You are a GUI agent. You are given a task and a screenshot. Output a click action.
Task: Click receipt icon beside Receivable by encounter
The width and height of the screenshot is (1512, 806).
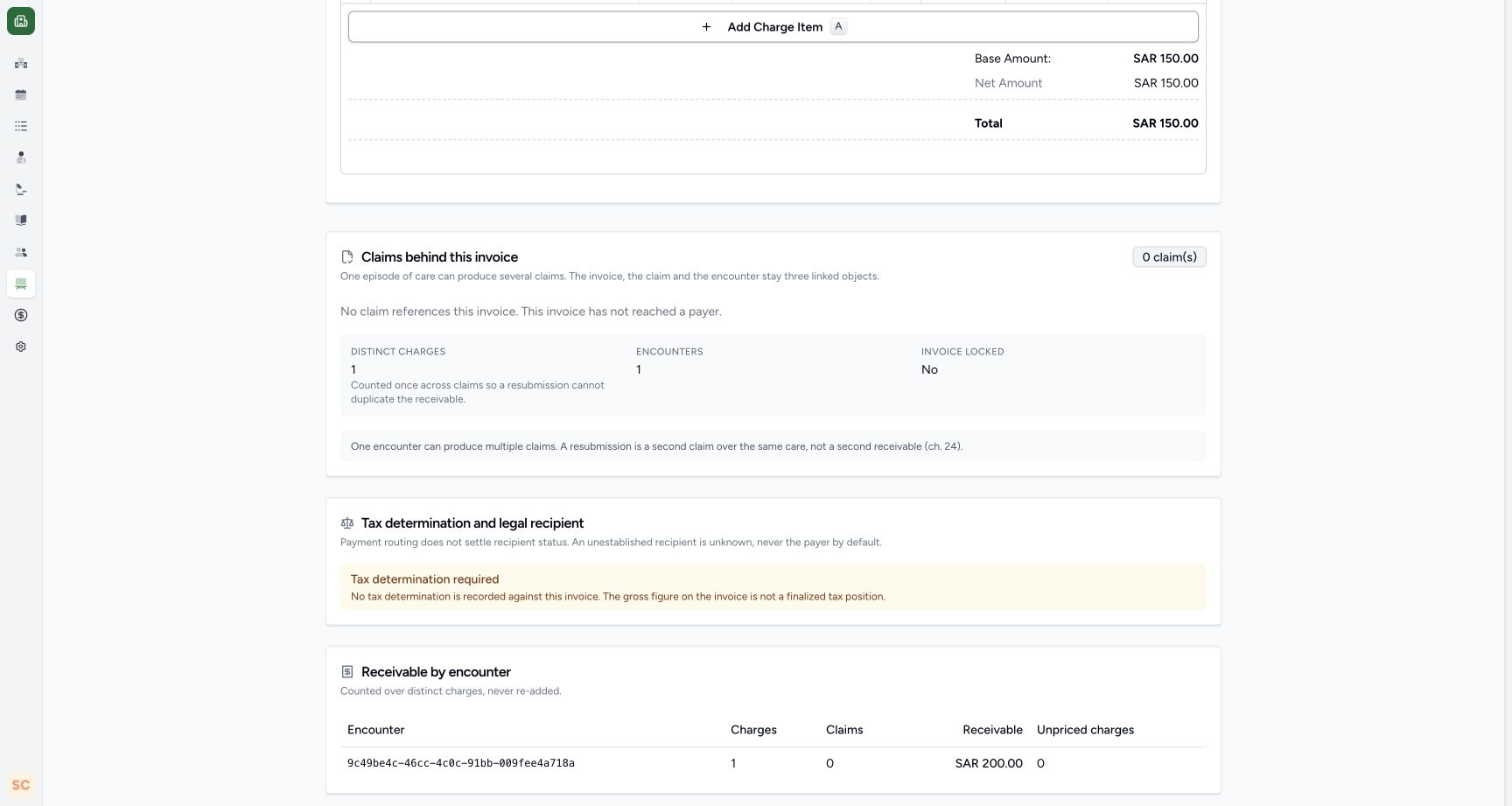click(347, 672)
